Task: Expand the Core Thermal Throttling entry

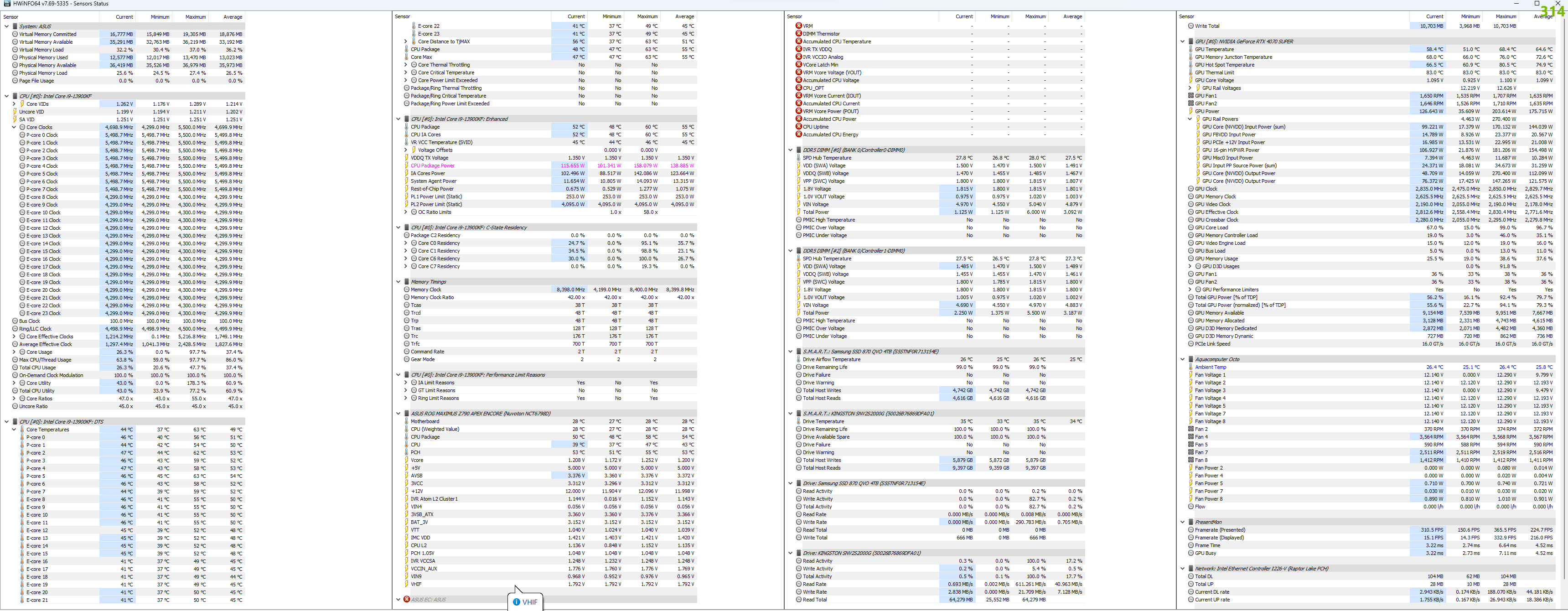Action: [x=406, y=64]
